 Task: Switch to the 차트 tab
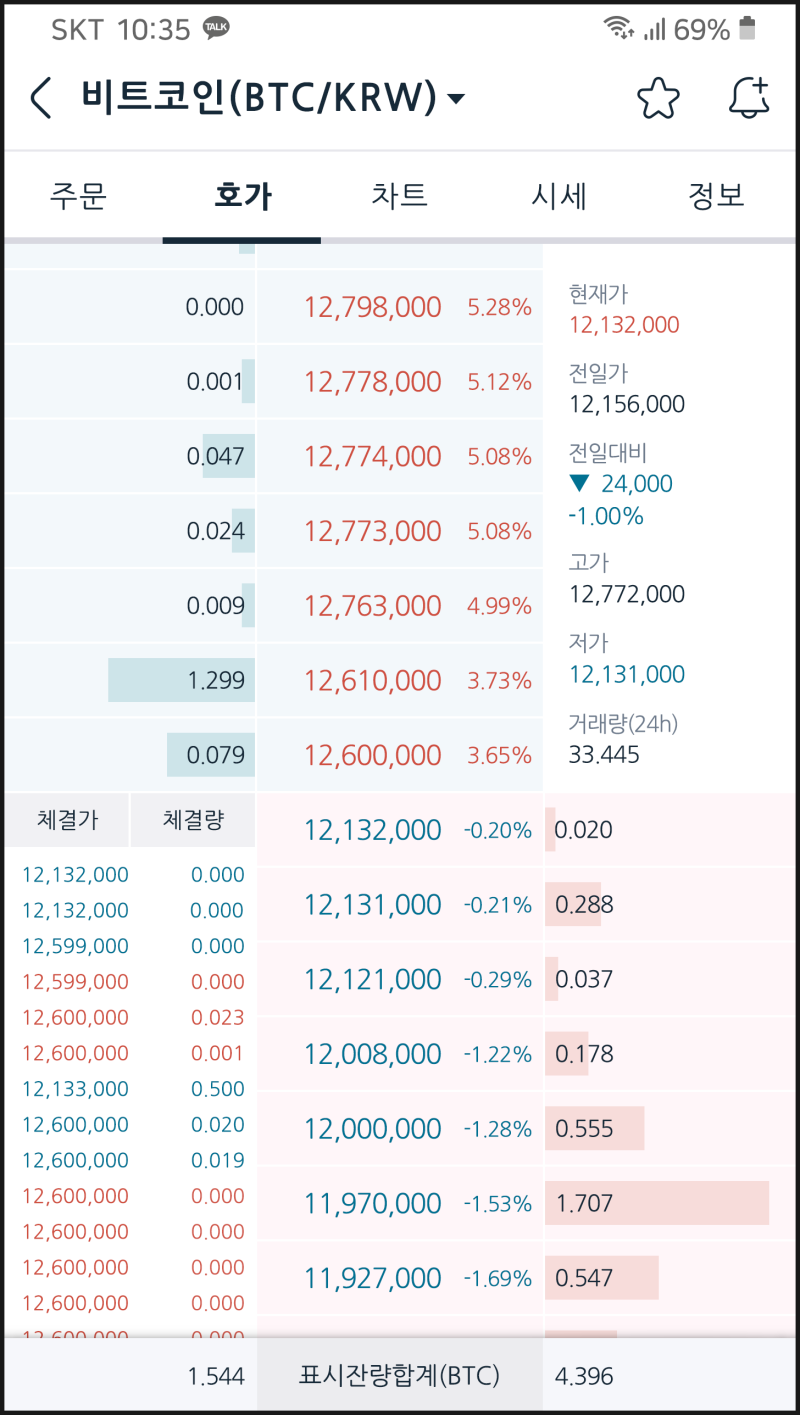click(399, 197)
